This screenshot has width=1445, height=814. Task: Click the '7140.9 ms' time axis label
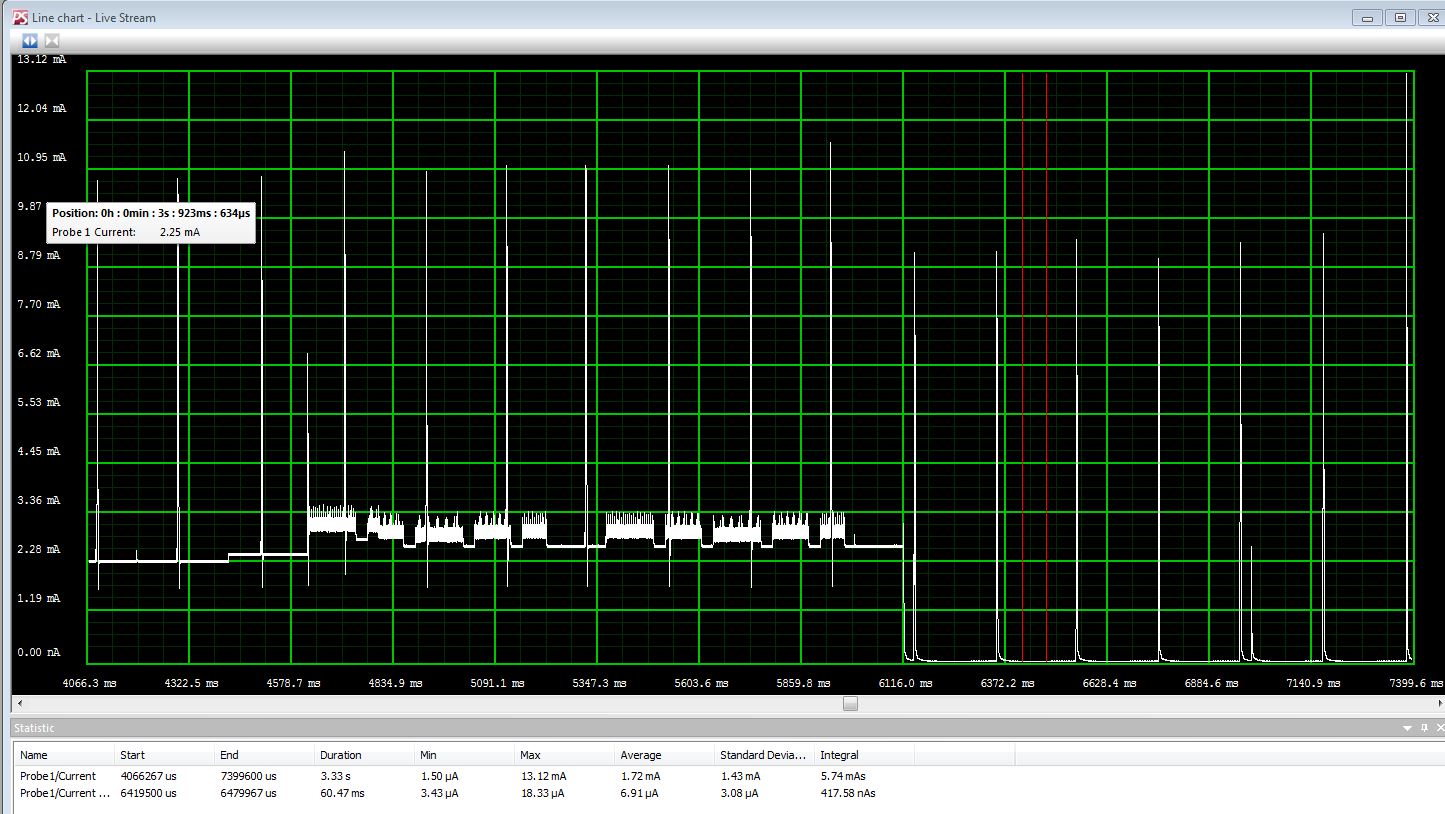point(1313,683)
